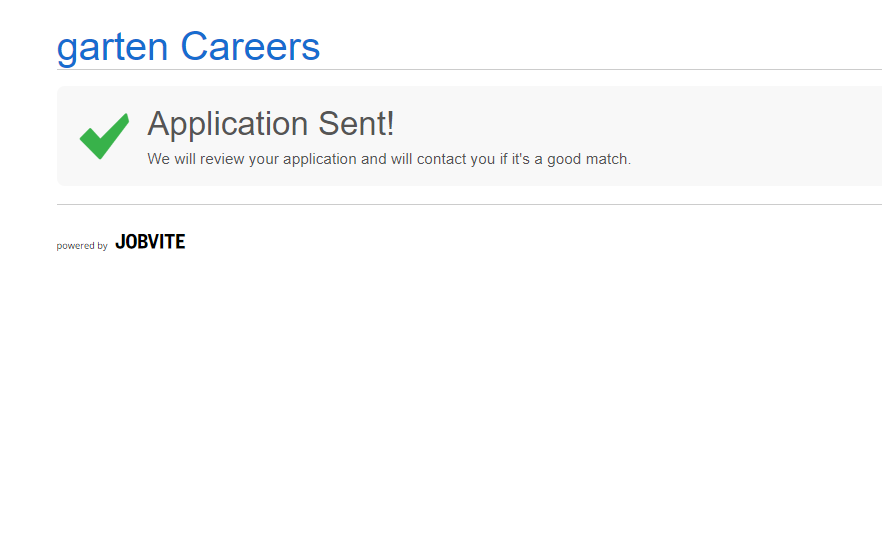Click "good match" at the message end
882x533 pixels.
click(588, 159)
